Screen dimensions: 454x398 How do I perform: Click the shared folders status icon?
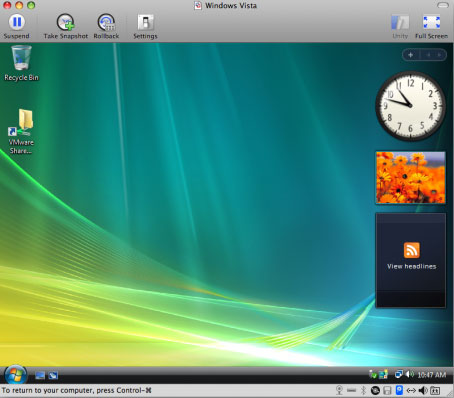pyautogui.click(x=435, y=390)
